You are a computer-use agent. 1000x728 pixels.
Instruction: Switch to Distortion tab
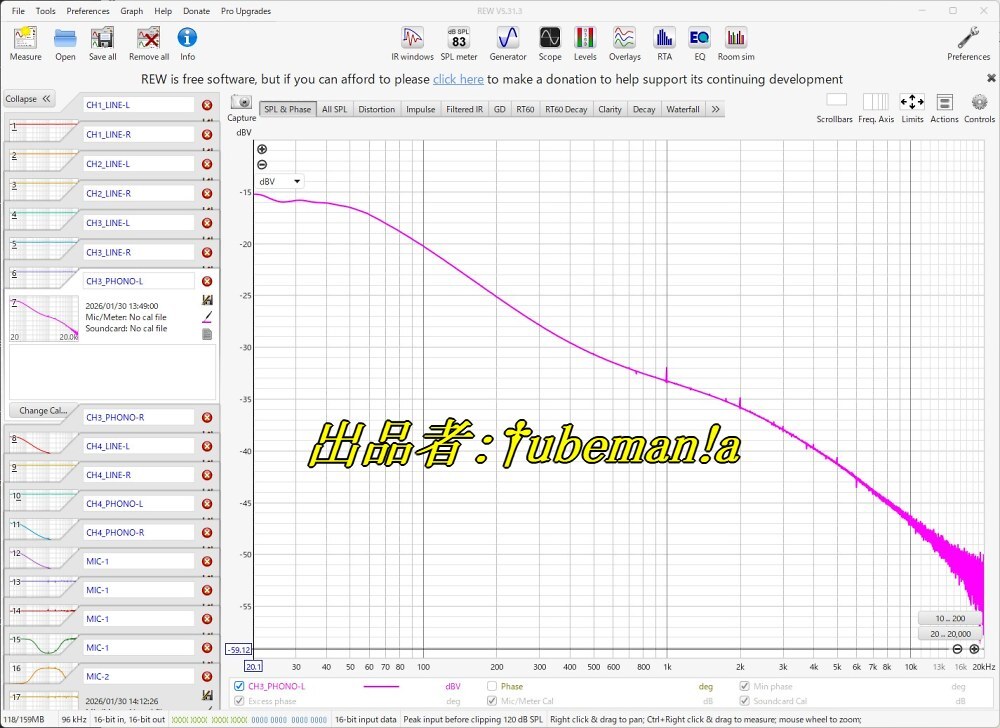tap(376, 109)
